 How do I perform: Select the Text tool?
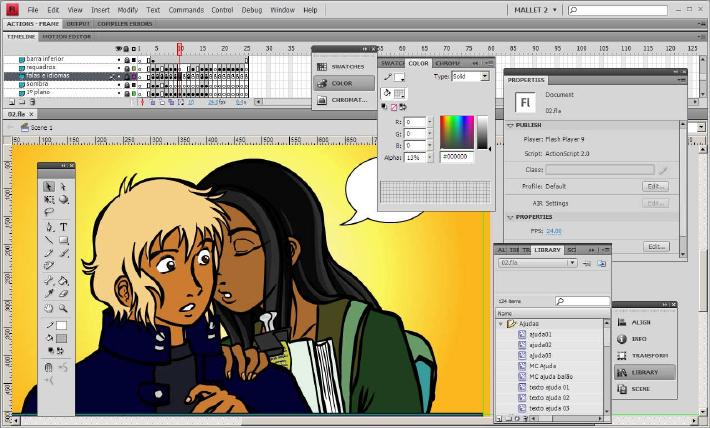tap(63, 227)
